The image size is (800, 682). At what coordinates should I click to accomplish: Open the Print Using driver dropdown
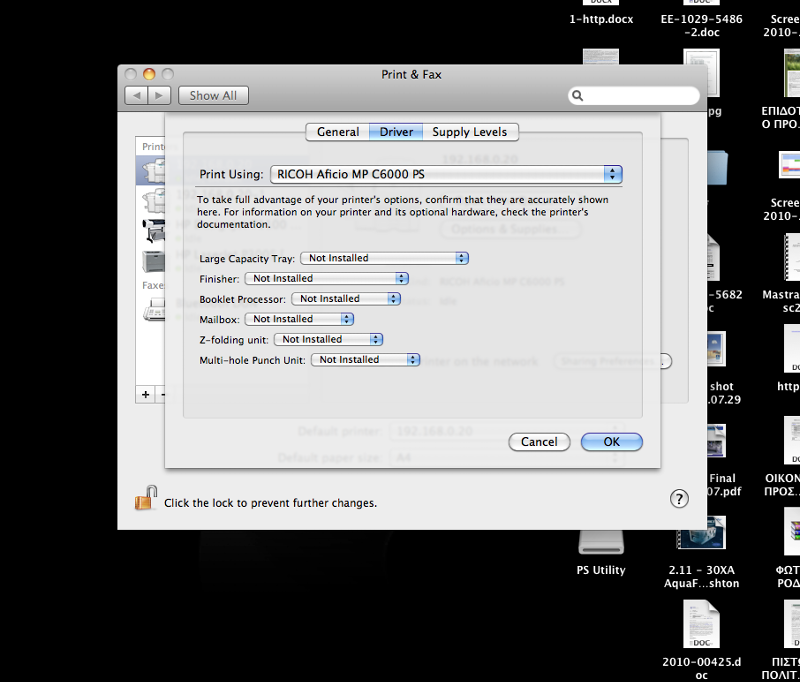pos(446,174)
